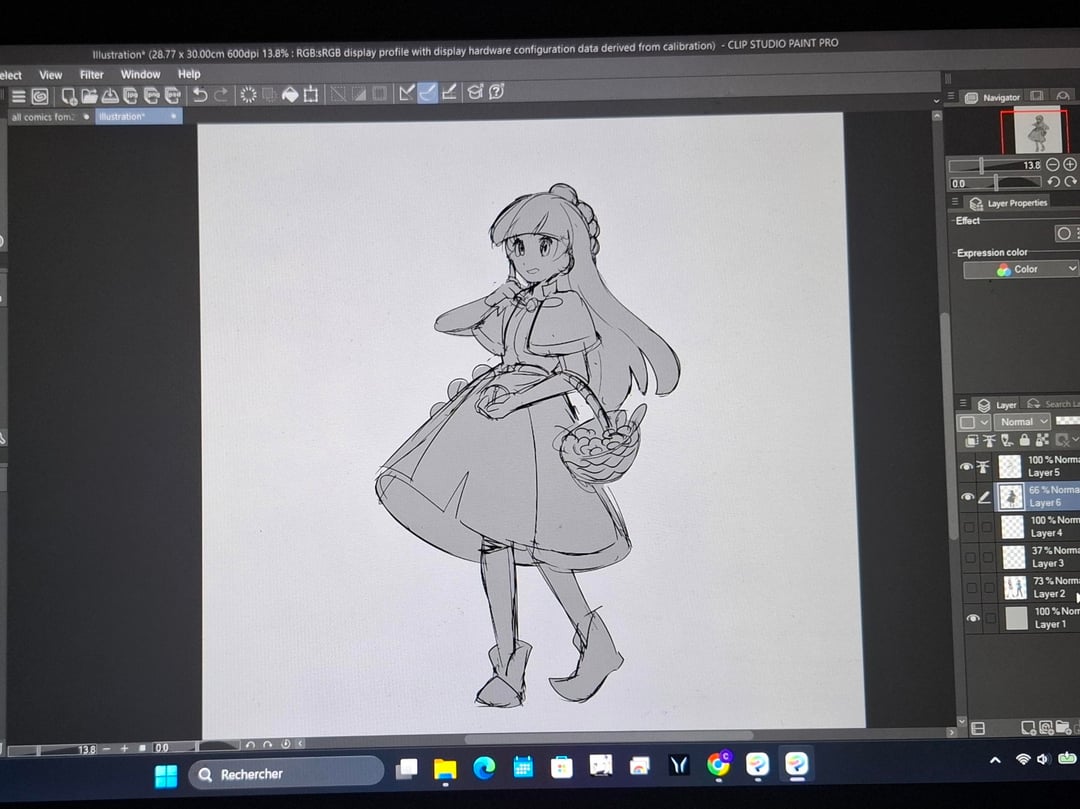Click the Fill bucket icon in command bar

pos(290,95)
